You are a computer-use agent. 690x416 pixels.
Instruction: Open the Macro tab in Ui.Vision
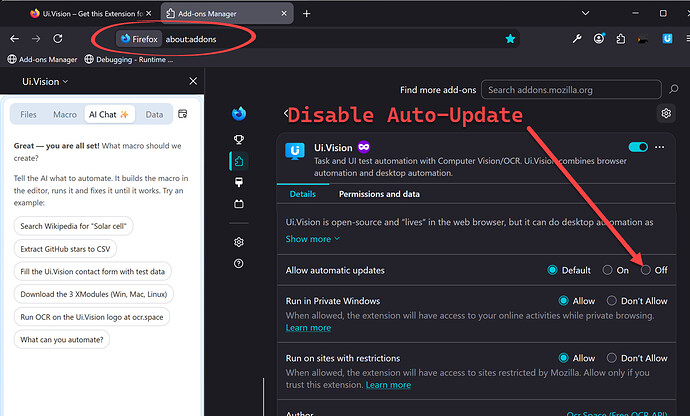pos(65,114)
